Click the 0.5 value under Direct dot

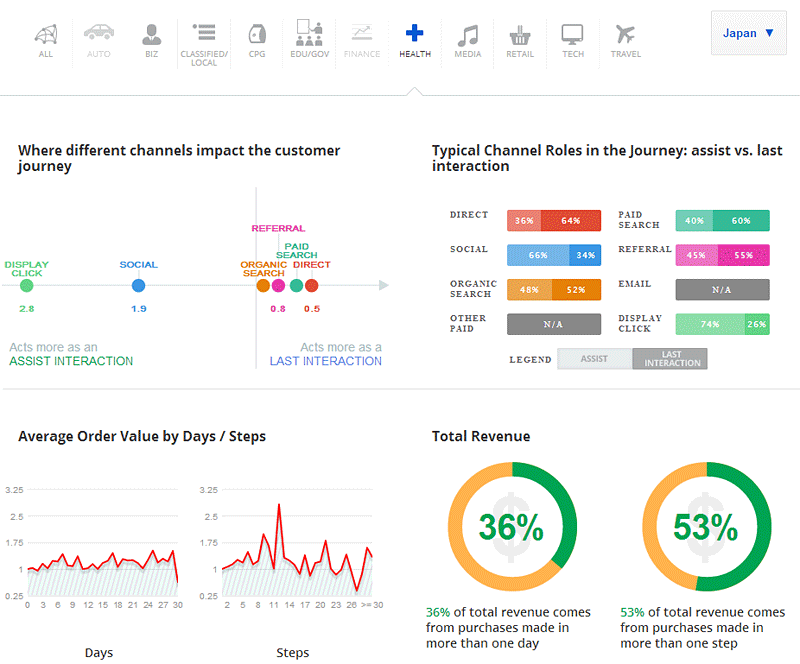[x=312, y=309]
